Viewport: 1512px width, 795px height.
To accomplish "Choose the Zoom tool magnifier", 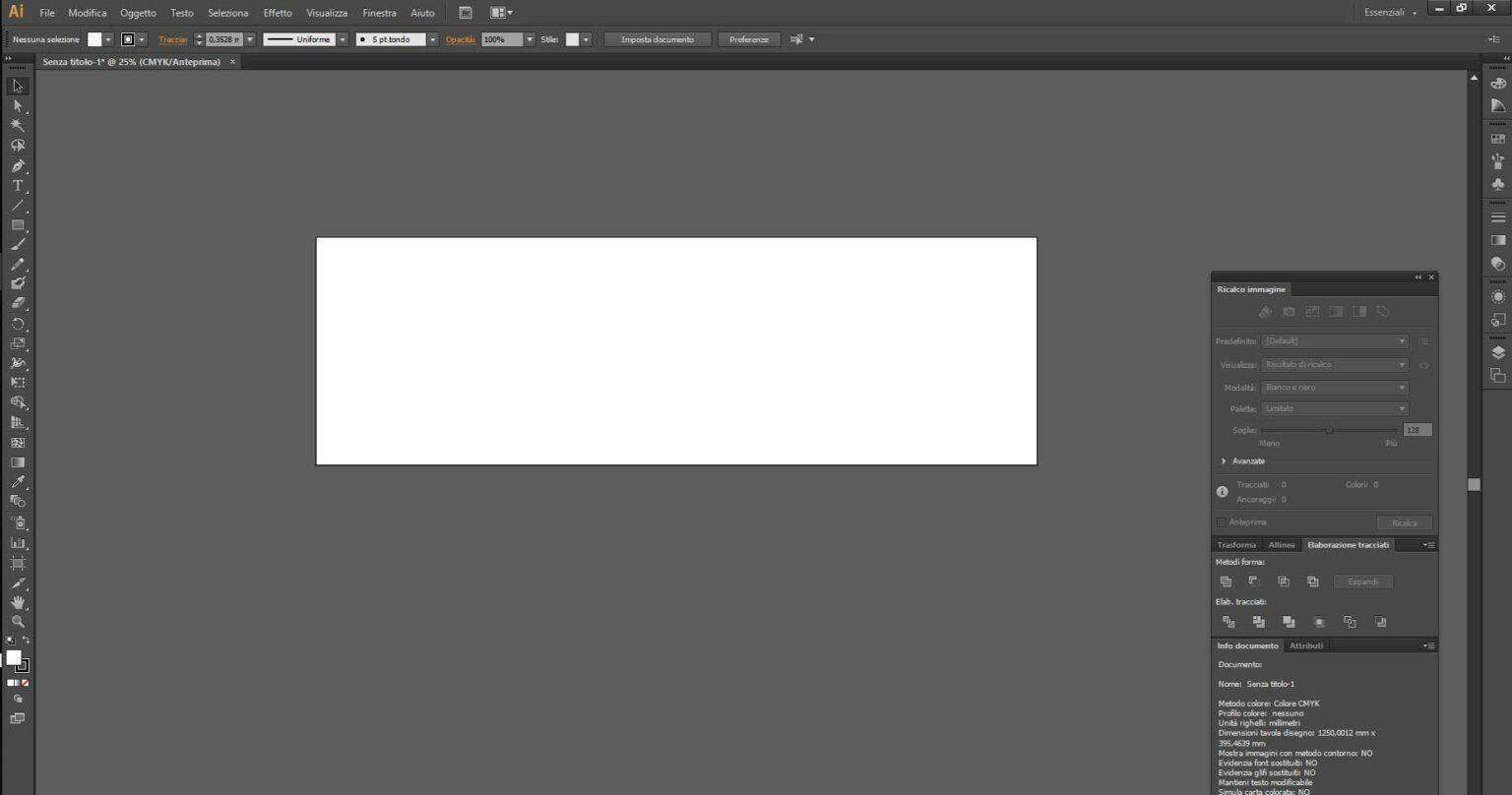I will pos(18,622).
